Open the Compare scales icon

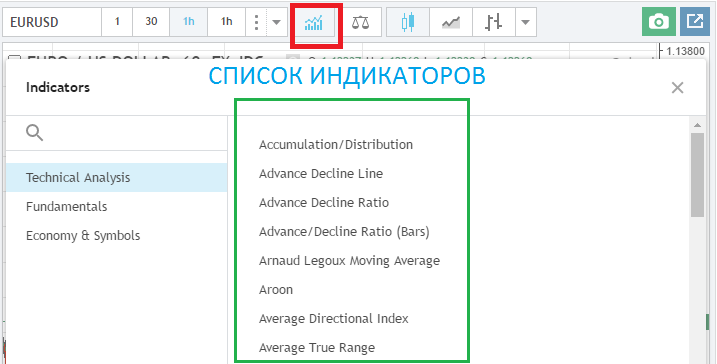click(360, 22)
